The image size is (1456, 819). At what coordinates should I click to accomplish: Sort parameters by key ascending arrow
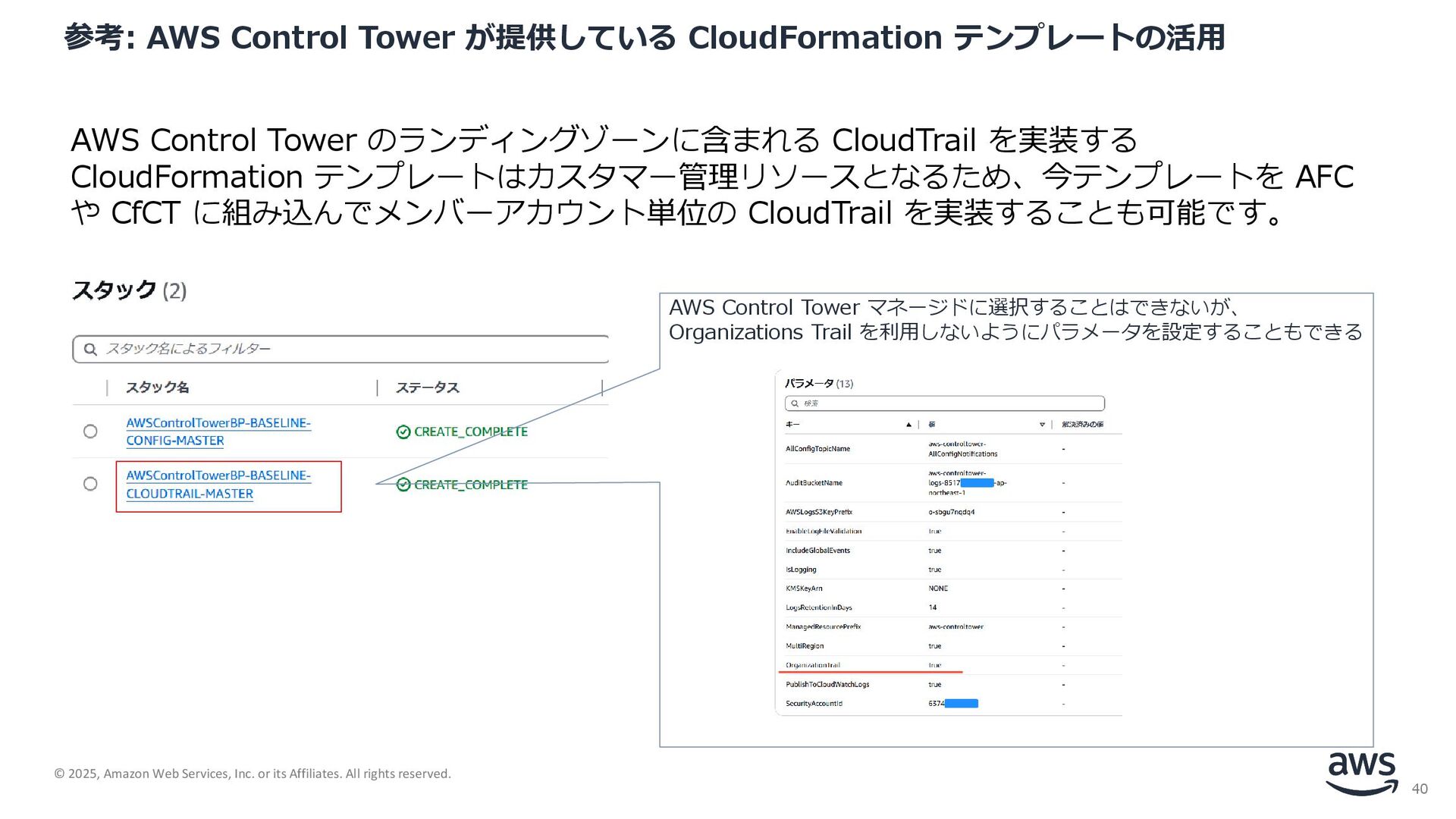pyautogui.click(x=908, y=425)
